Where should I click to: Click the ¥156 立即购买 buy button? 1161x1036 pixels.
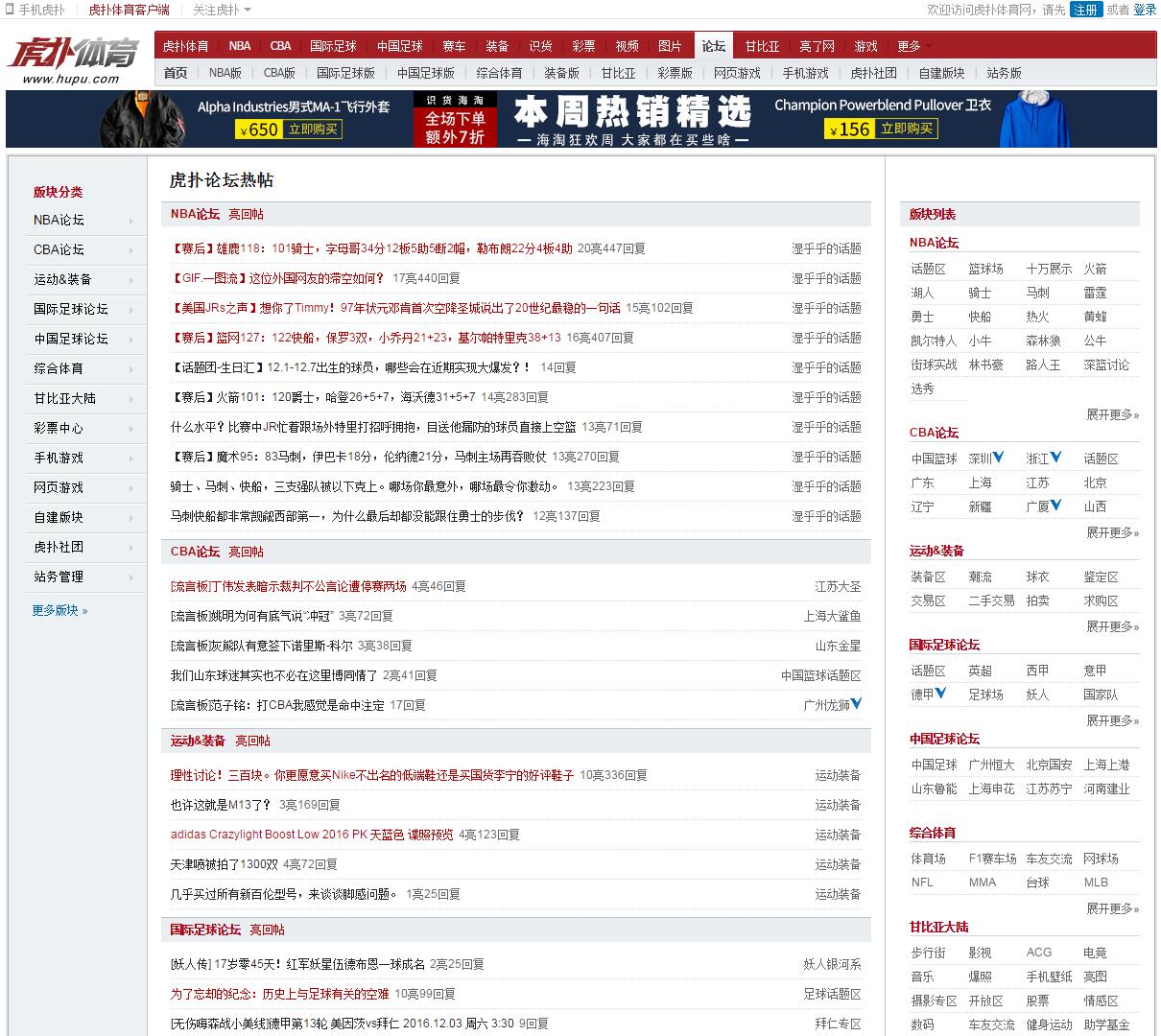[880, 129]
